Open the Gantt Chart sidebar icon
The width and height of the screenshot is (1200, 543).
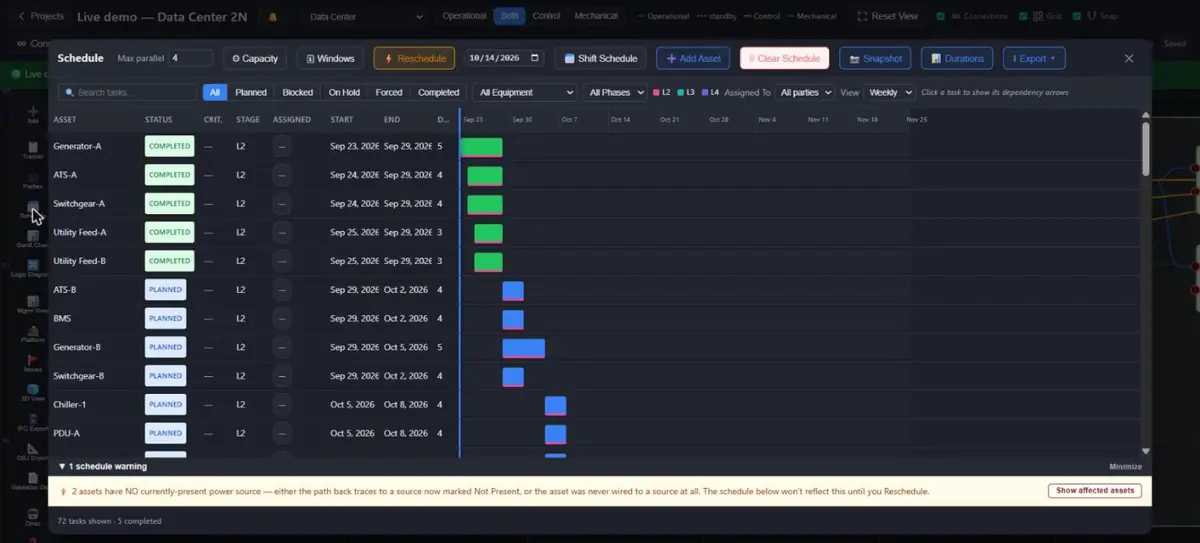33,238
